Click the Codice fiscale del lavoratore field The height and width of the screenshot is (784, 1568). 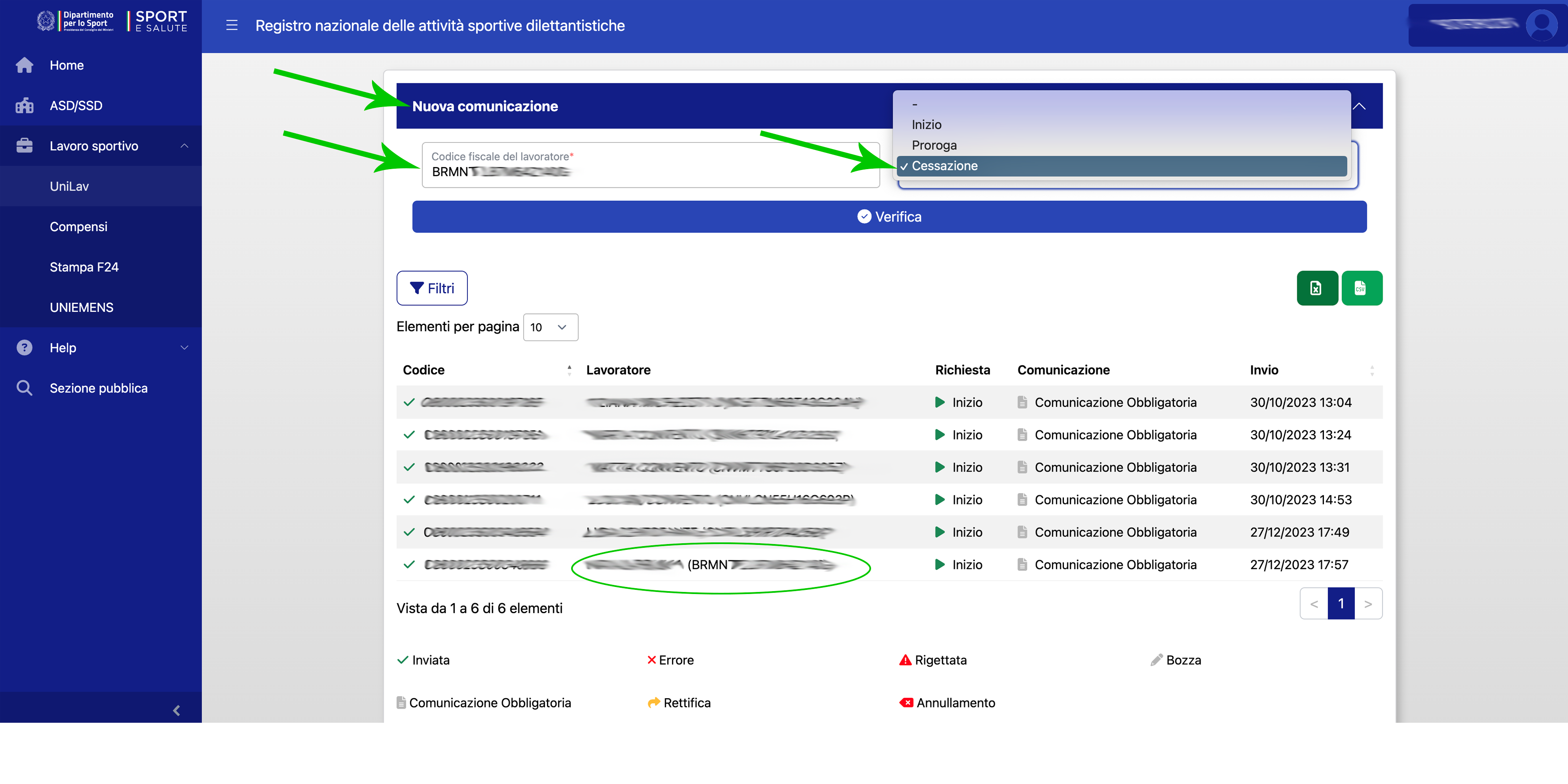click(650, 165)
